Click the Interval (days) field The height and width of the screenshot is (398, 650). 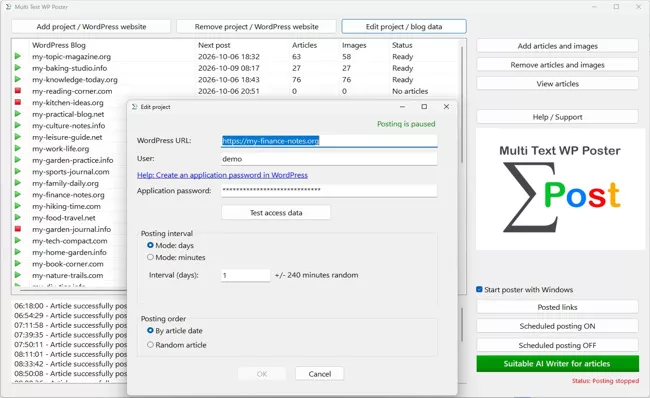tap(245, 275)
